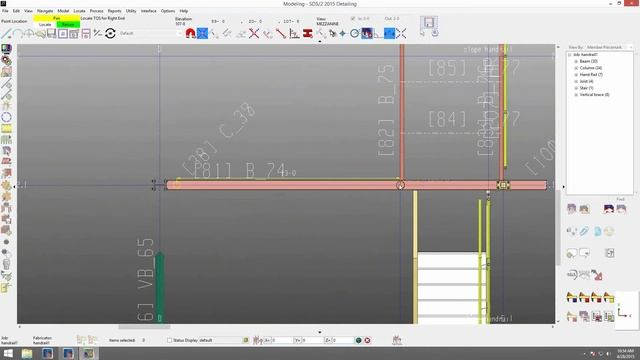Image resolution: width=640 pixels, height=360 pixels.
Task: Select the circle tool in left sidebar
Action: (6, 118)
